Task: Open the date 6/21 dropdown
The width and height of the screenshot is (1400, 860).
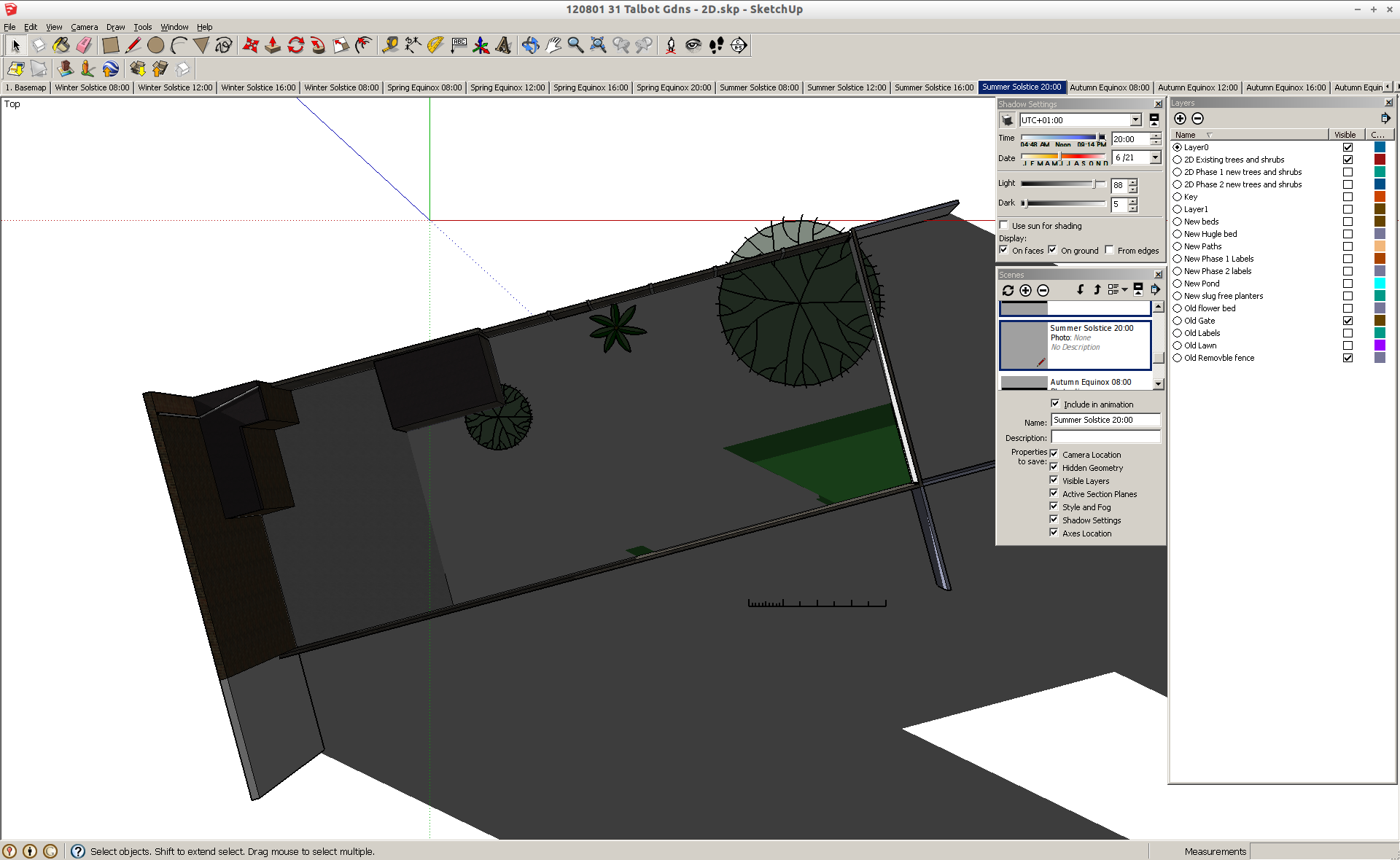Action: coord(1155,157)
